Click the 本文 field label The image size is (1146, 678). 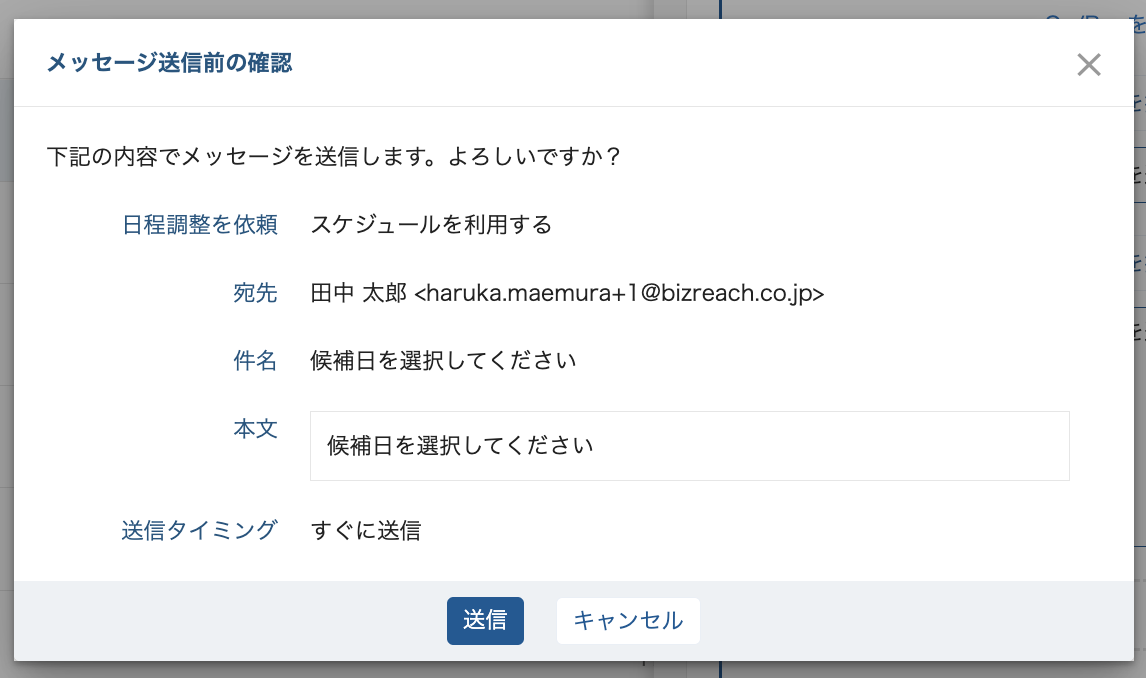click(255, 429)
